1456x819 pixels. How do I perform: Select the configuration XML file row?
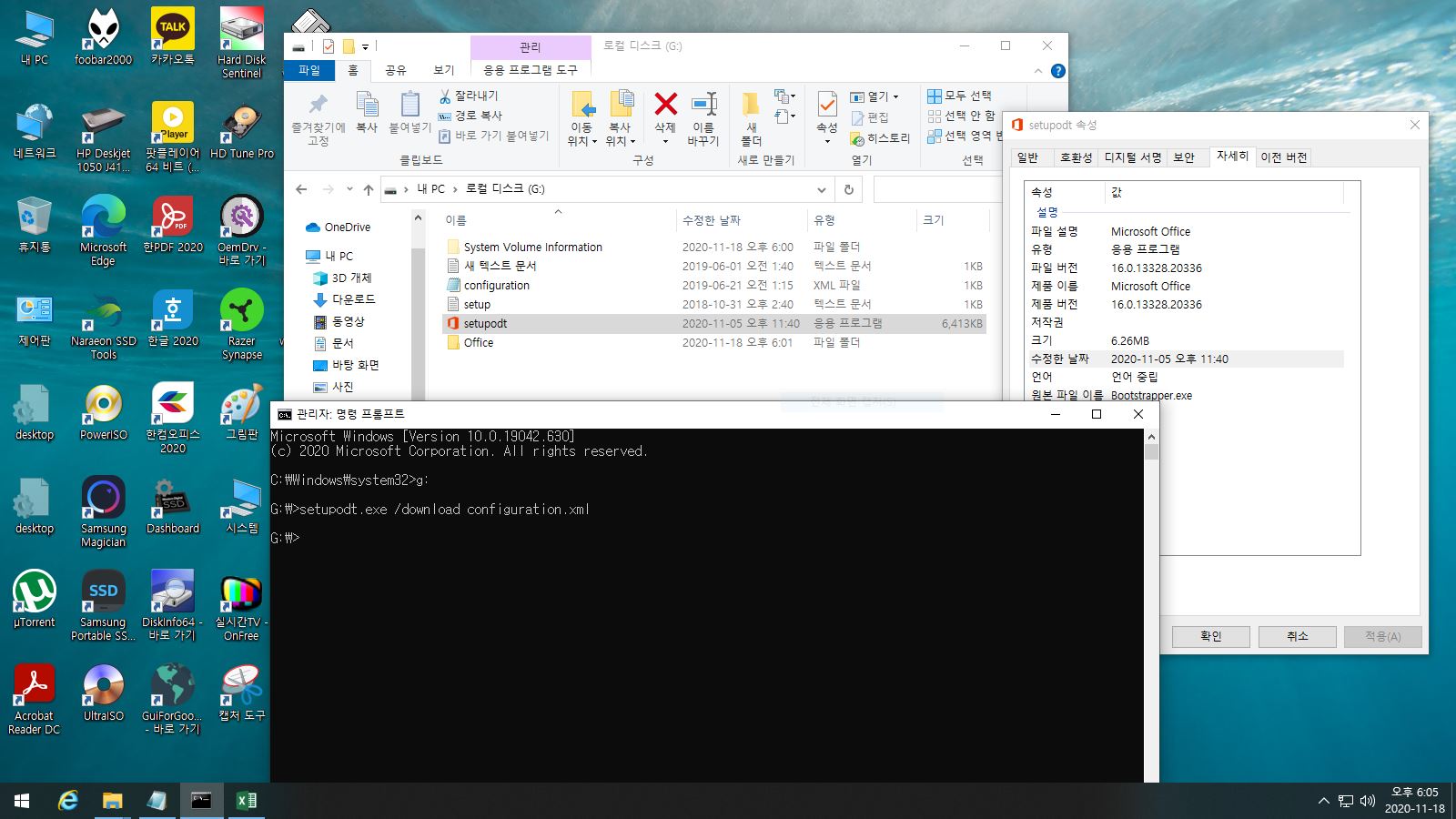click(714, 285)
